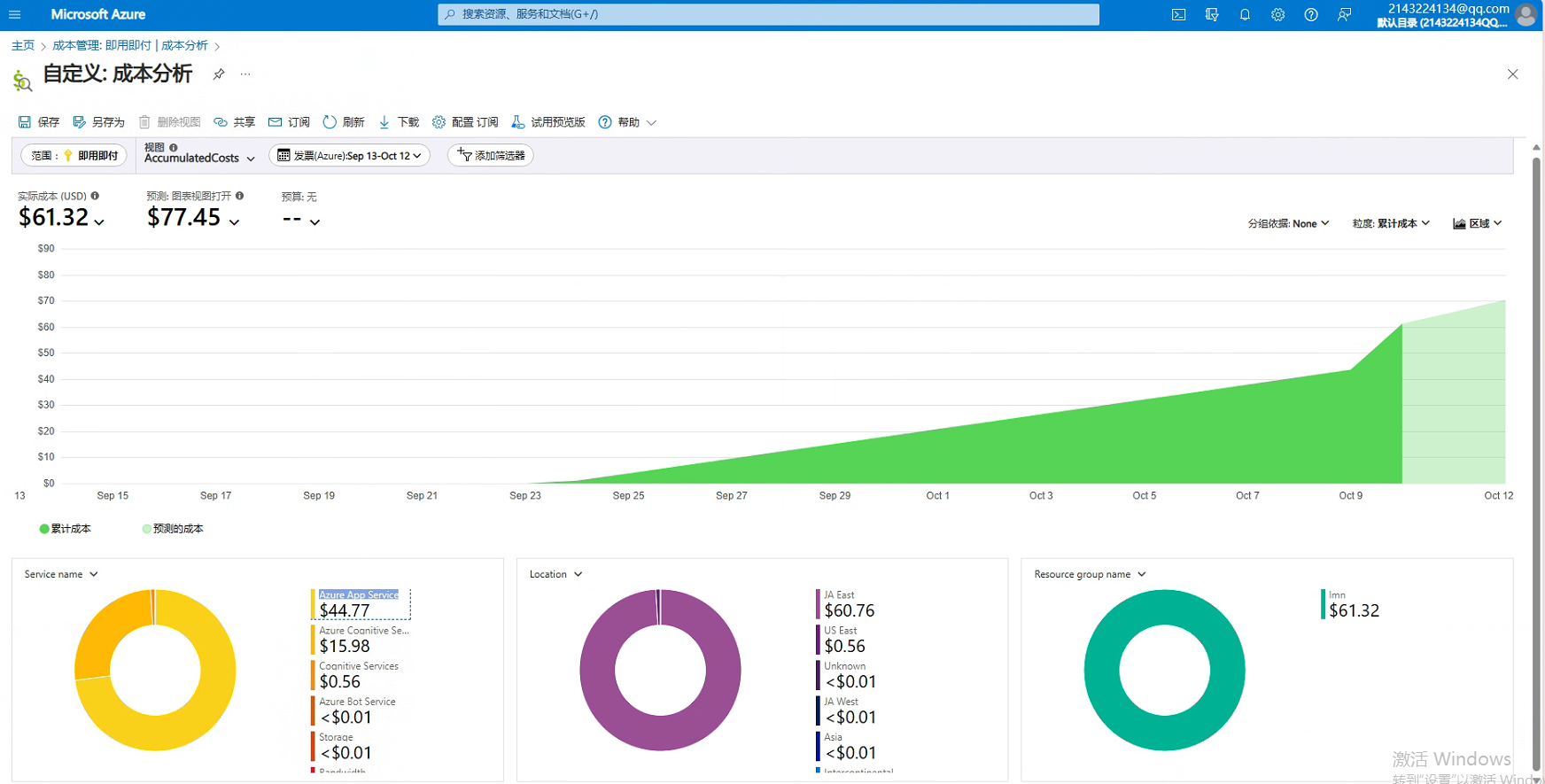The image size is (1545, 784).
Task: Add a filter (添加筛选器)
Action: [x=491, y=155]
